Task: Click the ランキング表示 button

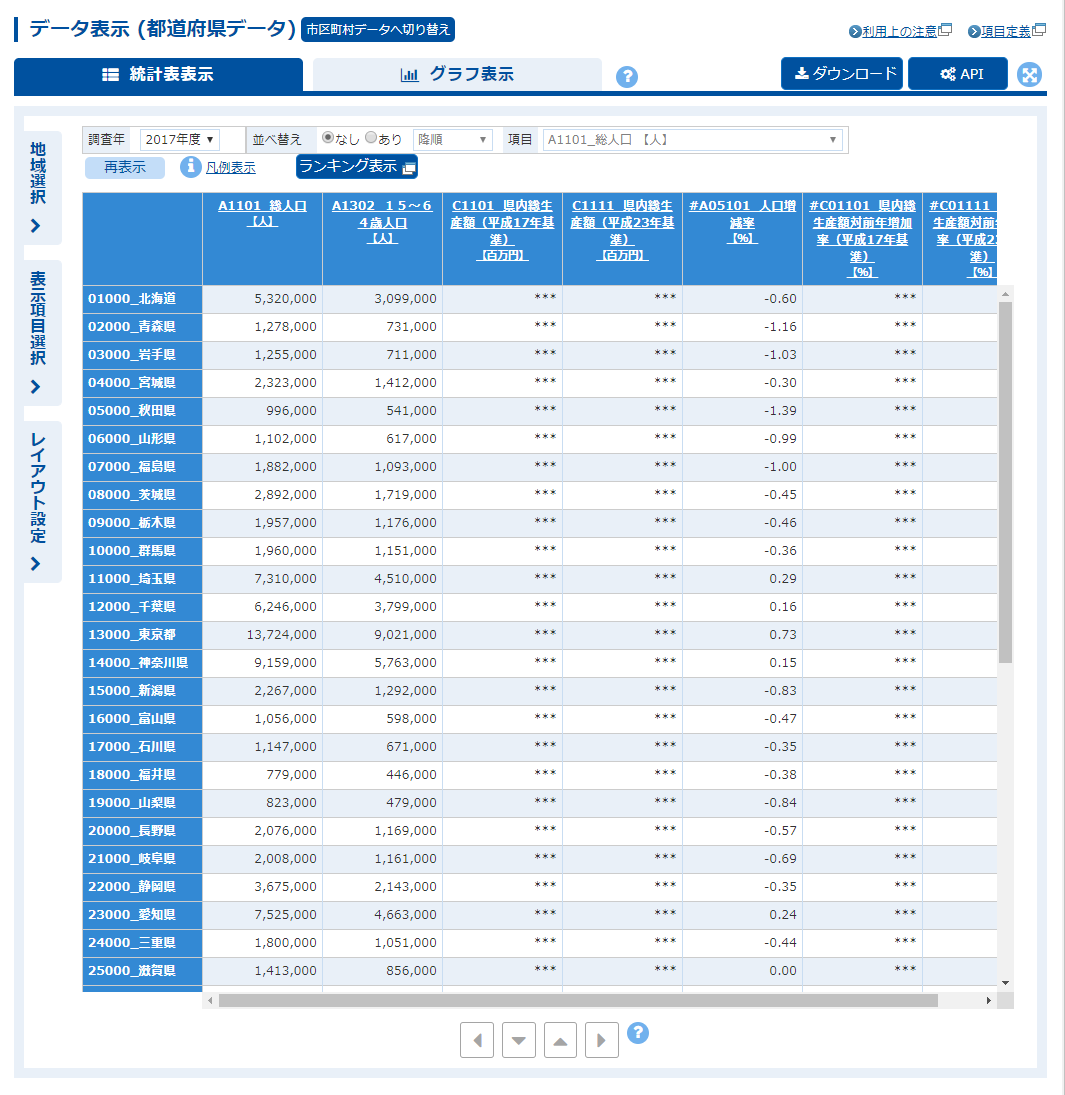Action: click(356, 167)
